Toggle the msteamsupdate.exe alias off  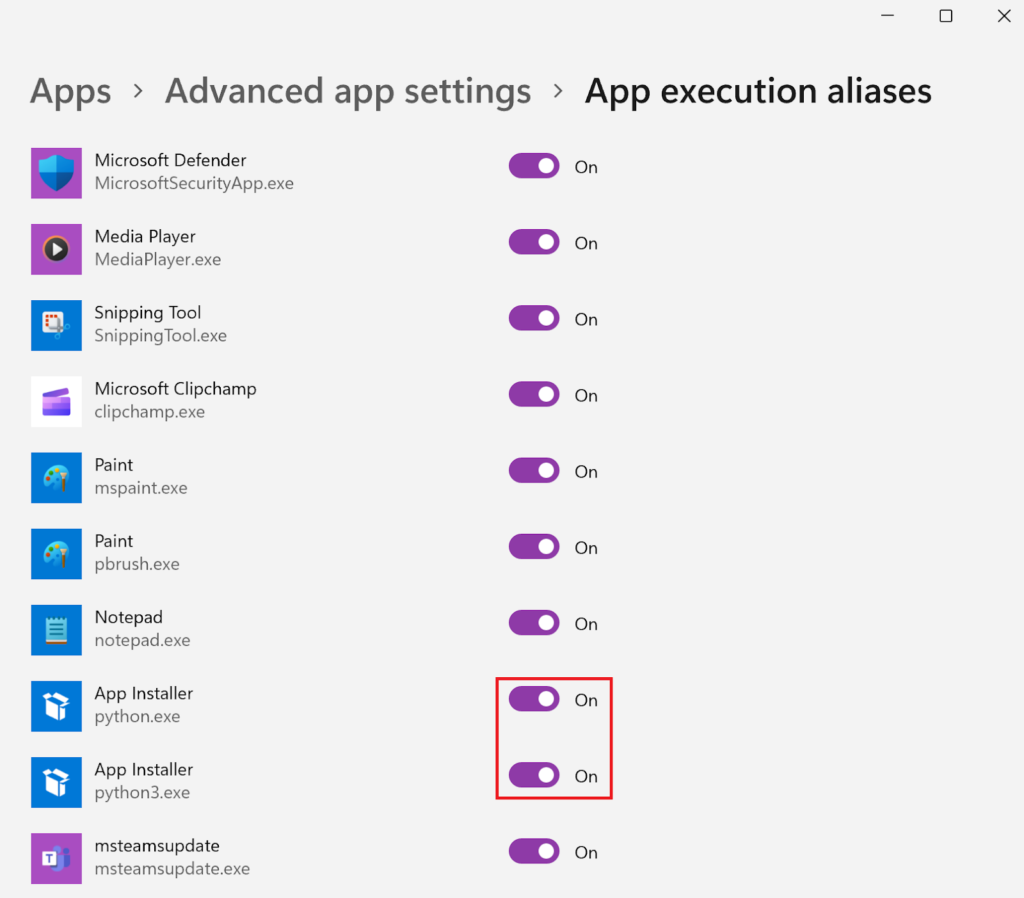[x=534, y=852]
